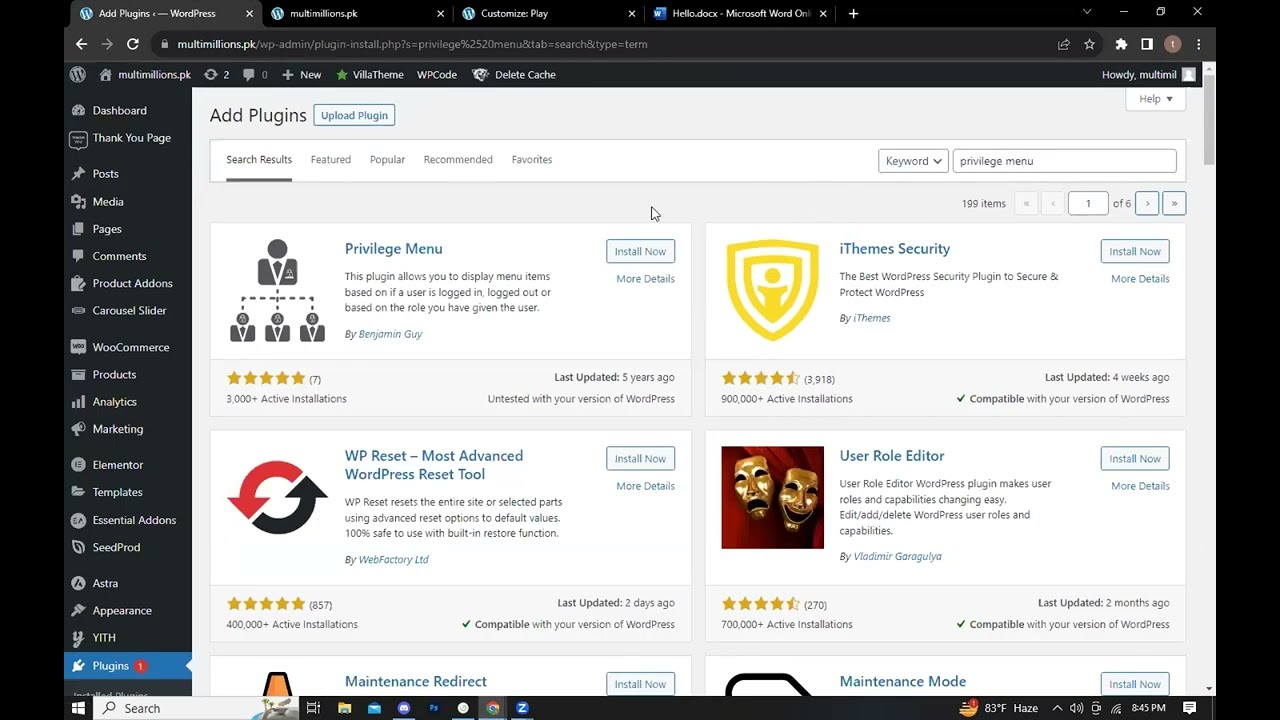The image size is (1280, 720).
Task: Install the Privilege Menu plugin
Action: [x=640, y=252]
